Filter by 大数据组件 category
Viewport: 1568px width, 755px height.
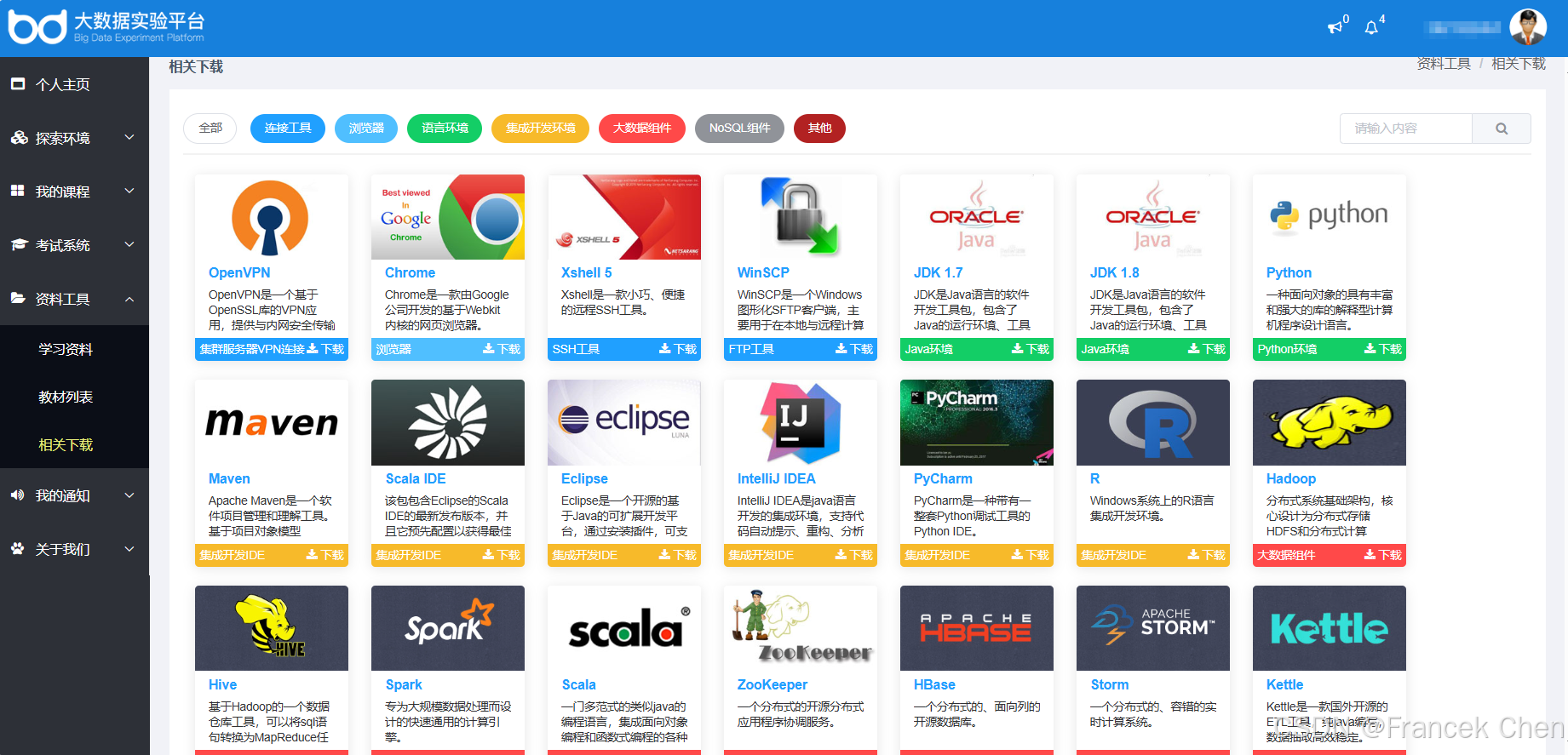[642, 129]
